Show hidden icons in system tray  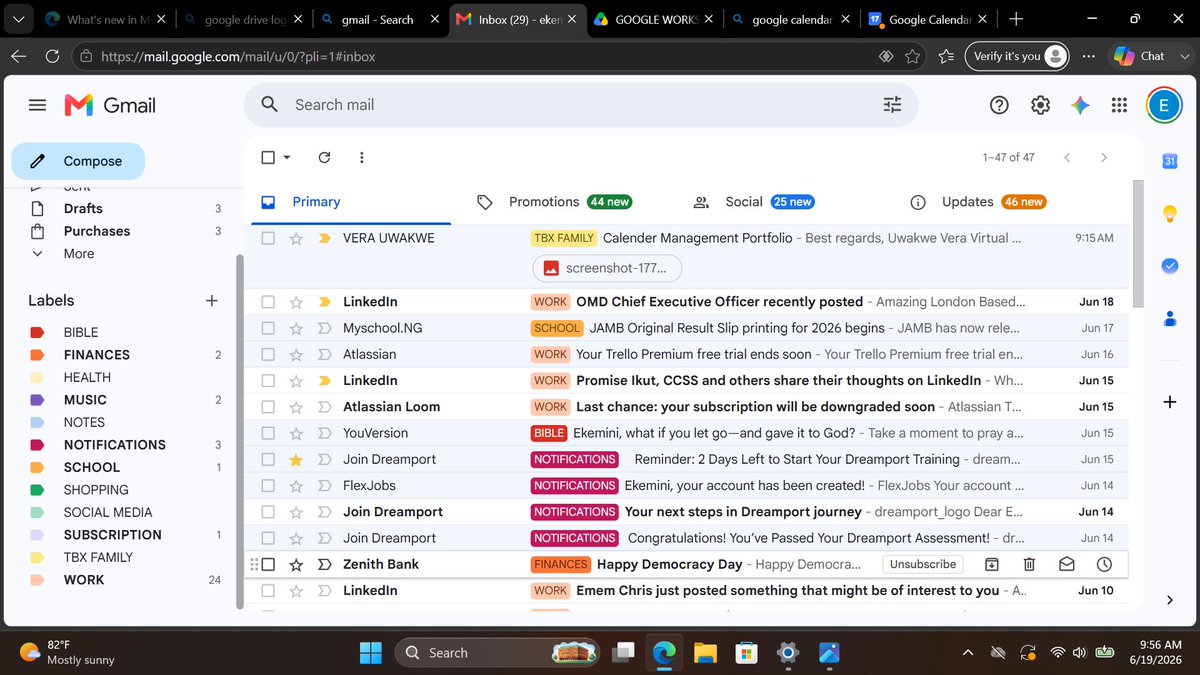tap(967, 652)
